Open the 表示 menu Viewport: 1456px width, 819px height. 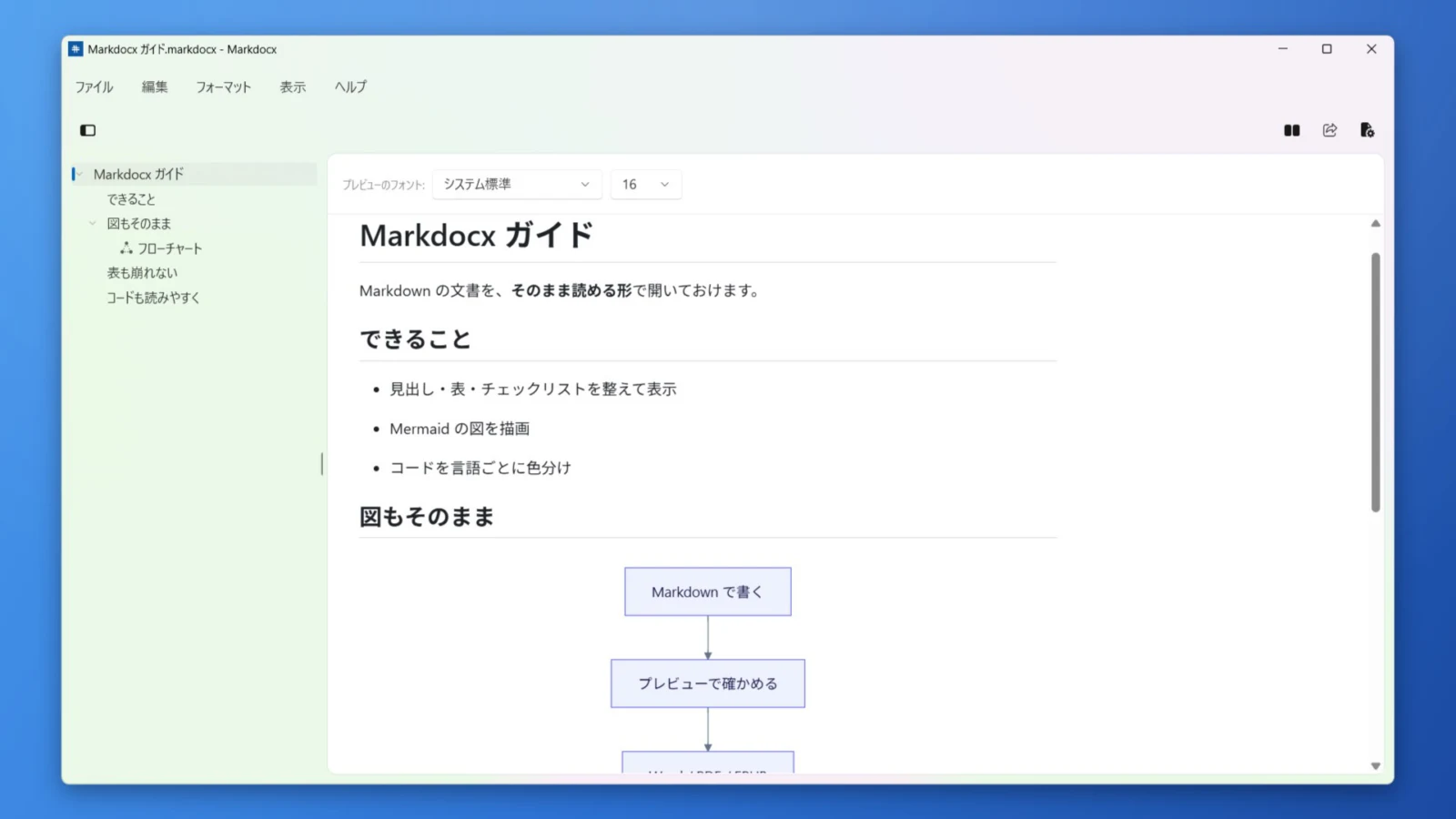[292, 86]
